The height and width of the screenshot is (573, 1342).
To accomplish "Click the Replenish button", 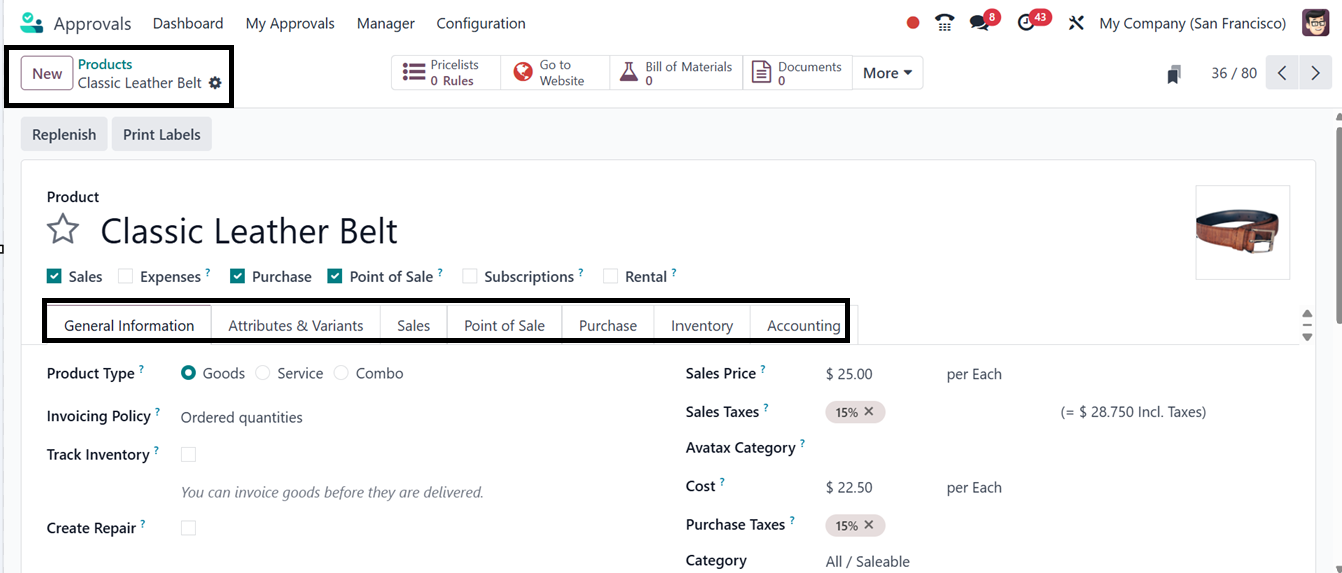I will [x=64, y=135].
